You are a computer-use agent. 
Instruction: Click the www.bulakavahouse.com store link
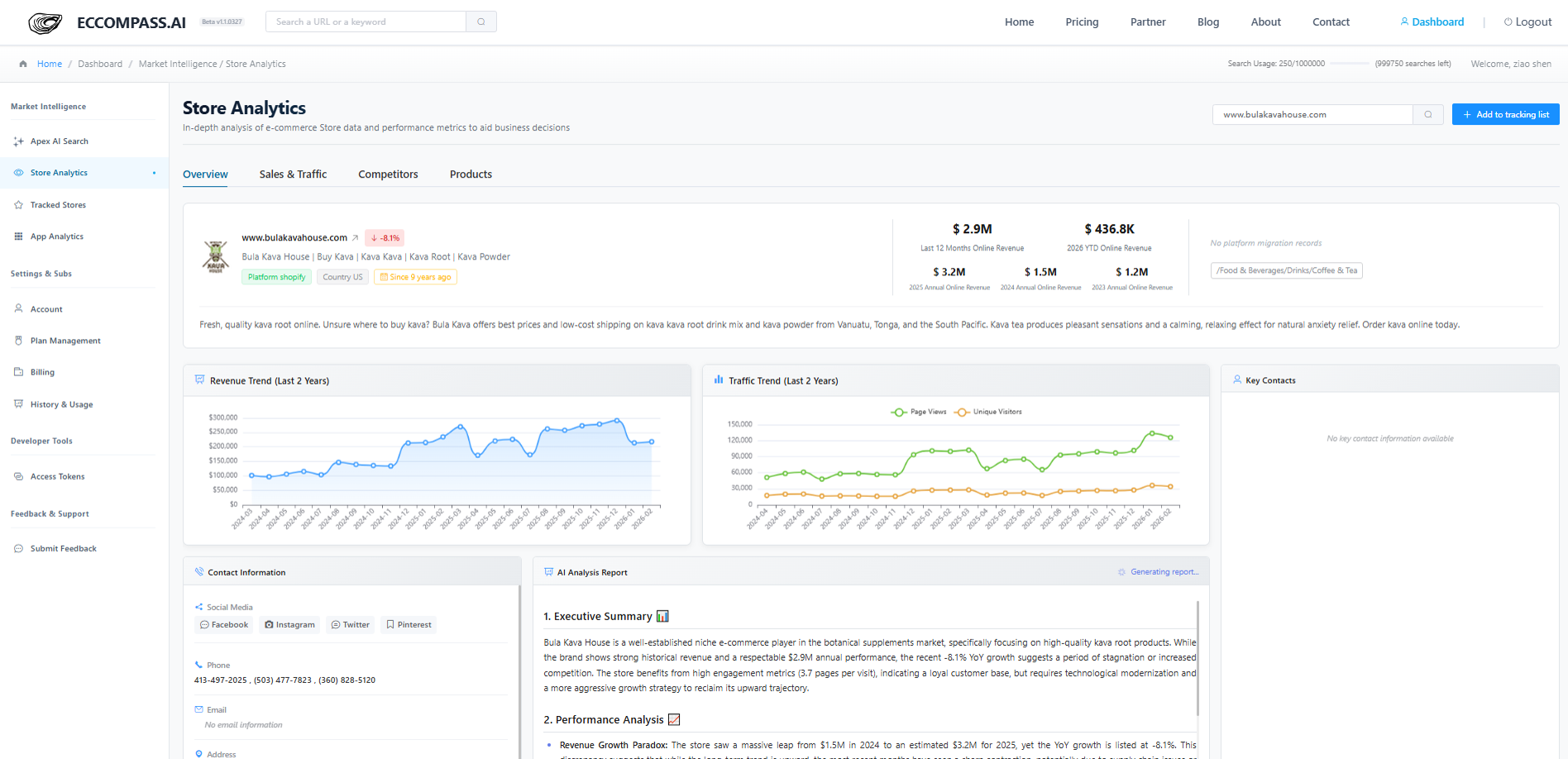(294, 238)
